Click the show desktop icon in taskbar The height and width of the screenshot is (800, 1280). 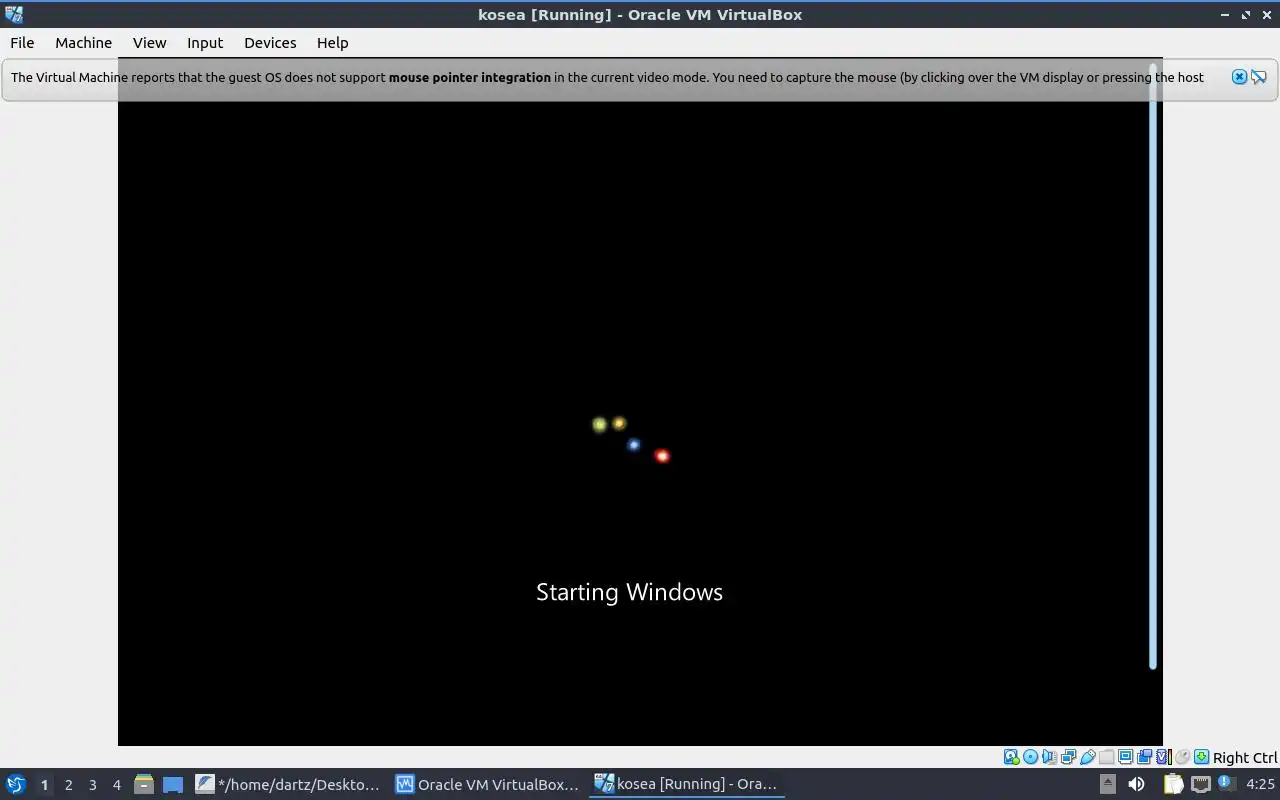[x=173, y=784]
